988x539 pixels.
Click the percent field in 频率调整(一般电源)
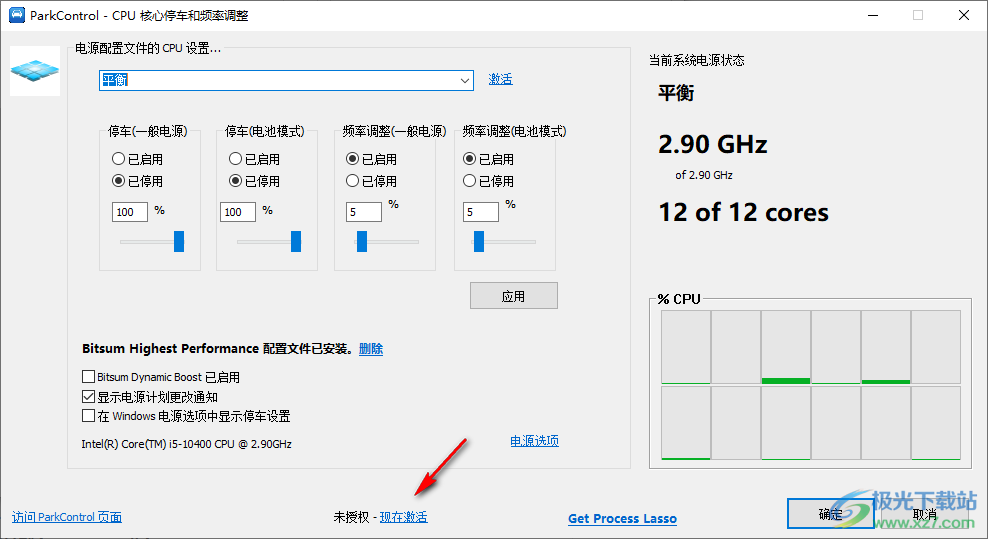point(364,212)
